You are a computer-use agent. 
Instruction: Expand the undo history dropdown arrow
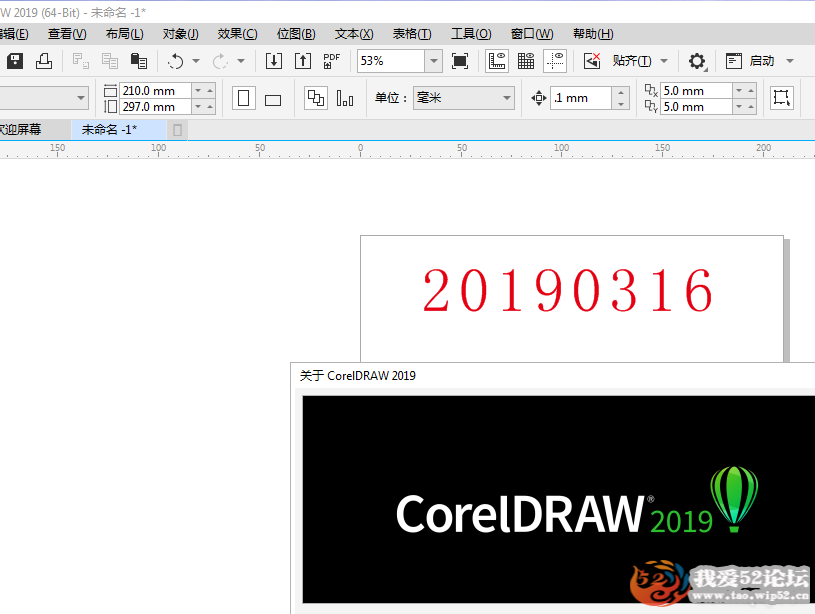click(196, 61)
